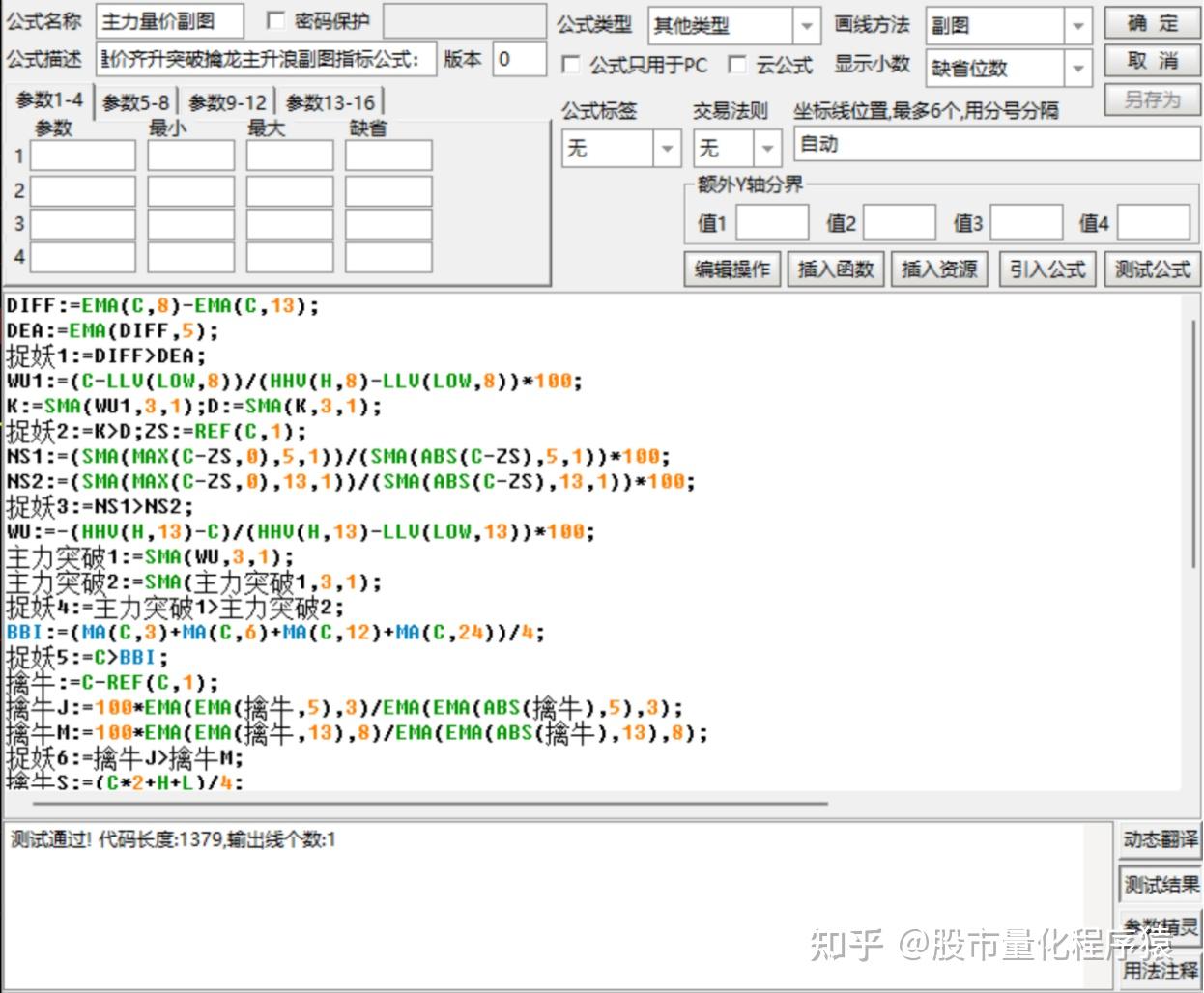Open the 显示小数 dropdown

click(1078, 68)
